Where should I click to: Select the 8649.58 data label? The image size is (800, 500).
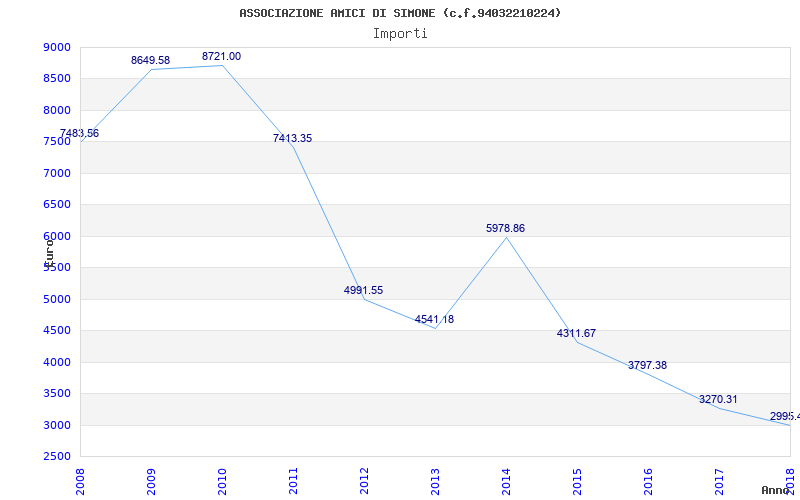(x=151, y=60)
